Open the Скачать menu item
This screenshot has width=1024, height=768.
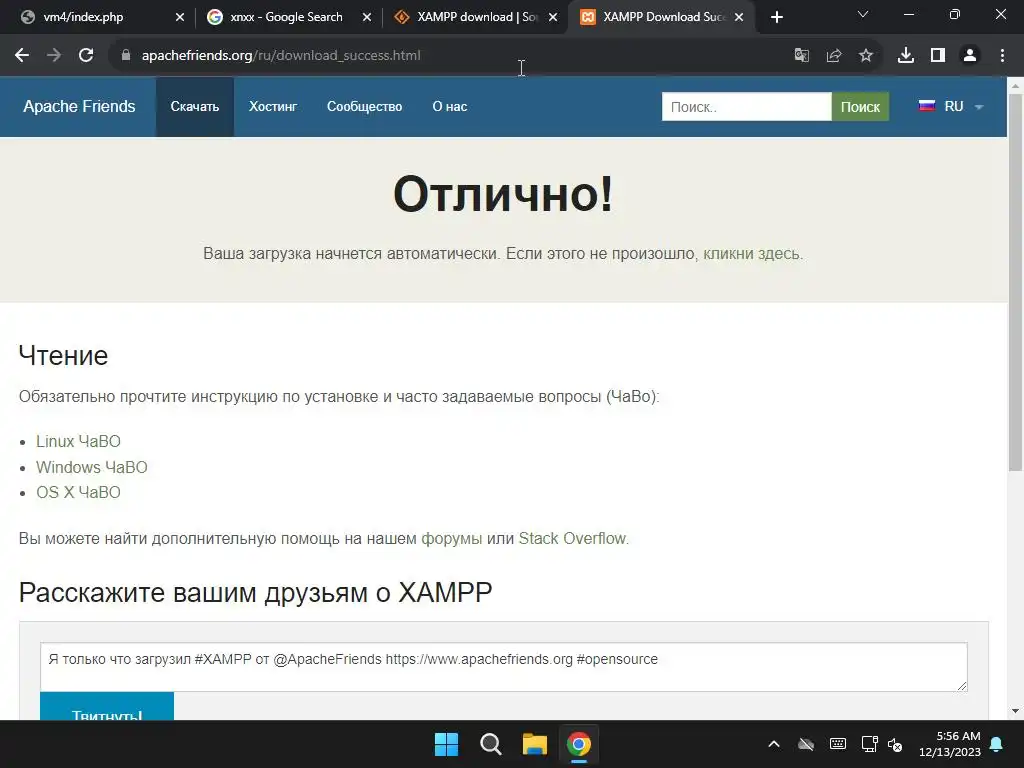(x=195, y=106)
